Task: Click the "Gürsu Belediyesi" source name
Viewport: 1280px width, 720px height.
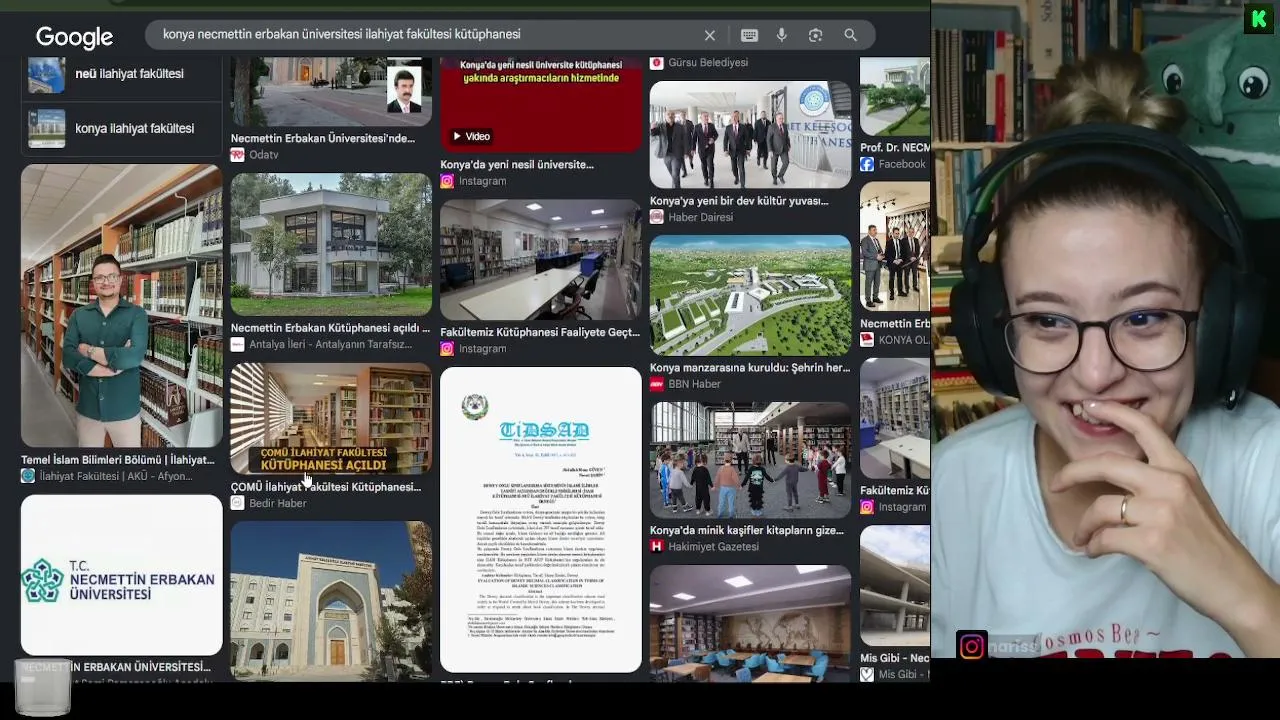Action: coord(708,62)
